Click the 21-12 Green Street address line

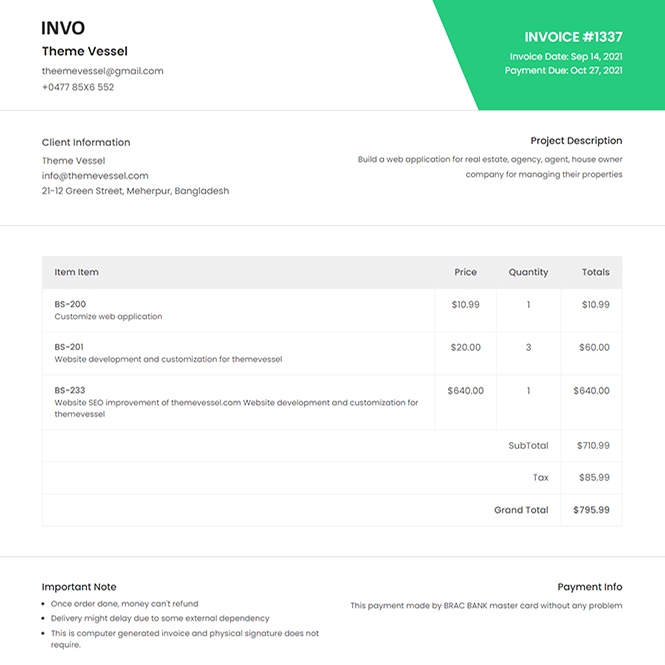tap(135, 190)
